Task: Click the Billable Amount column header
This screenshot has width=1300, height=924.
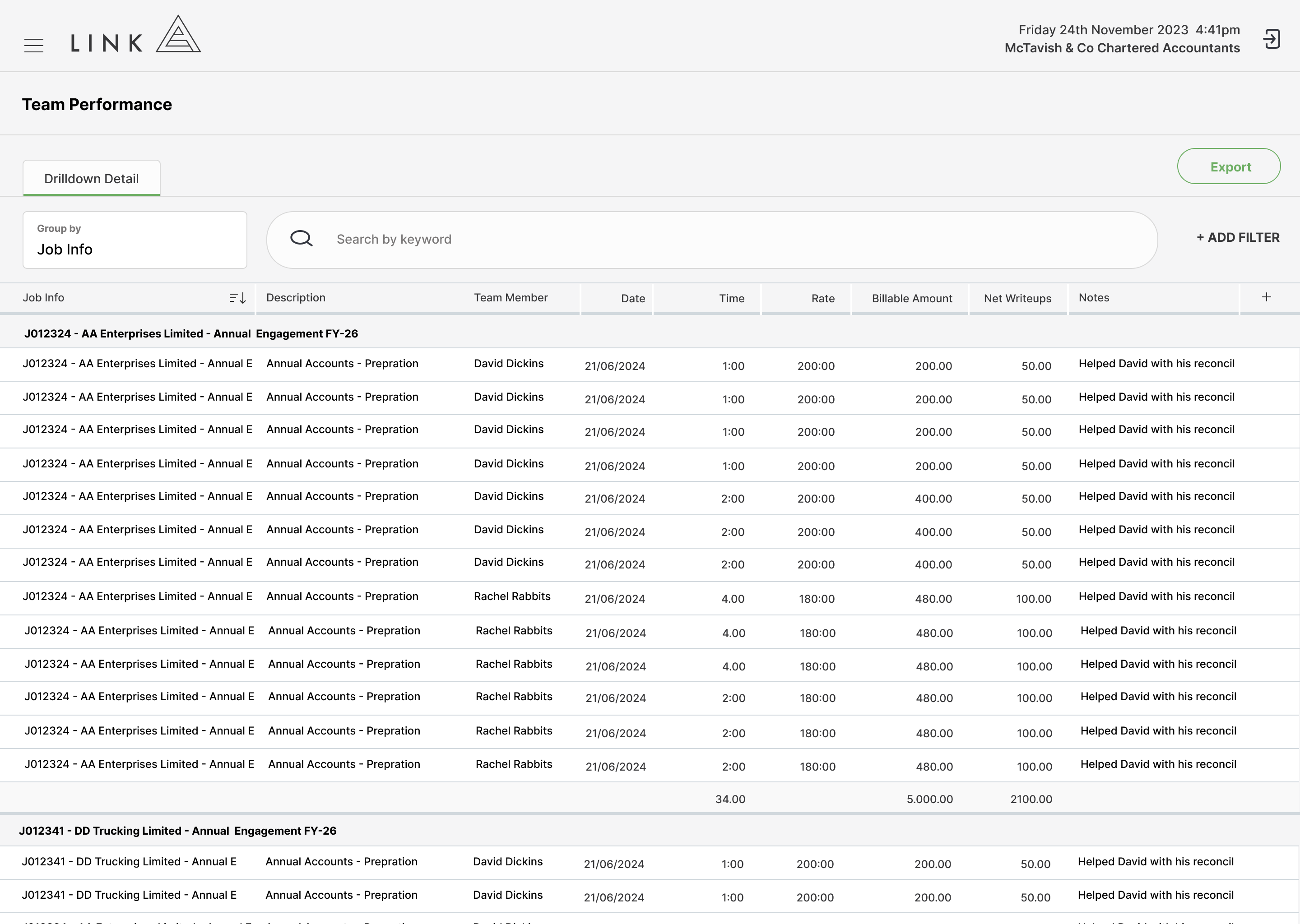Action: pos(912,299)
